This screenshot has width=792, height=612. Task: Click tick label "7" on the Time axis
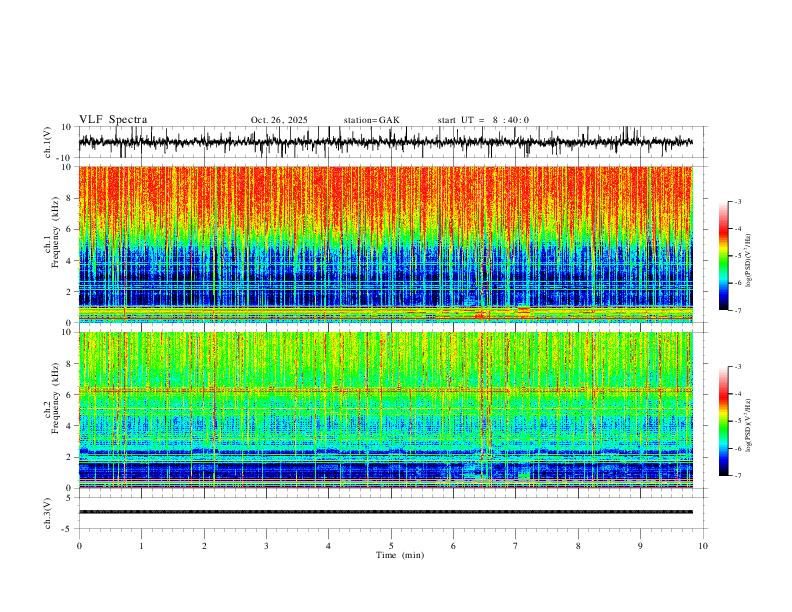point(516,546)
